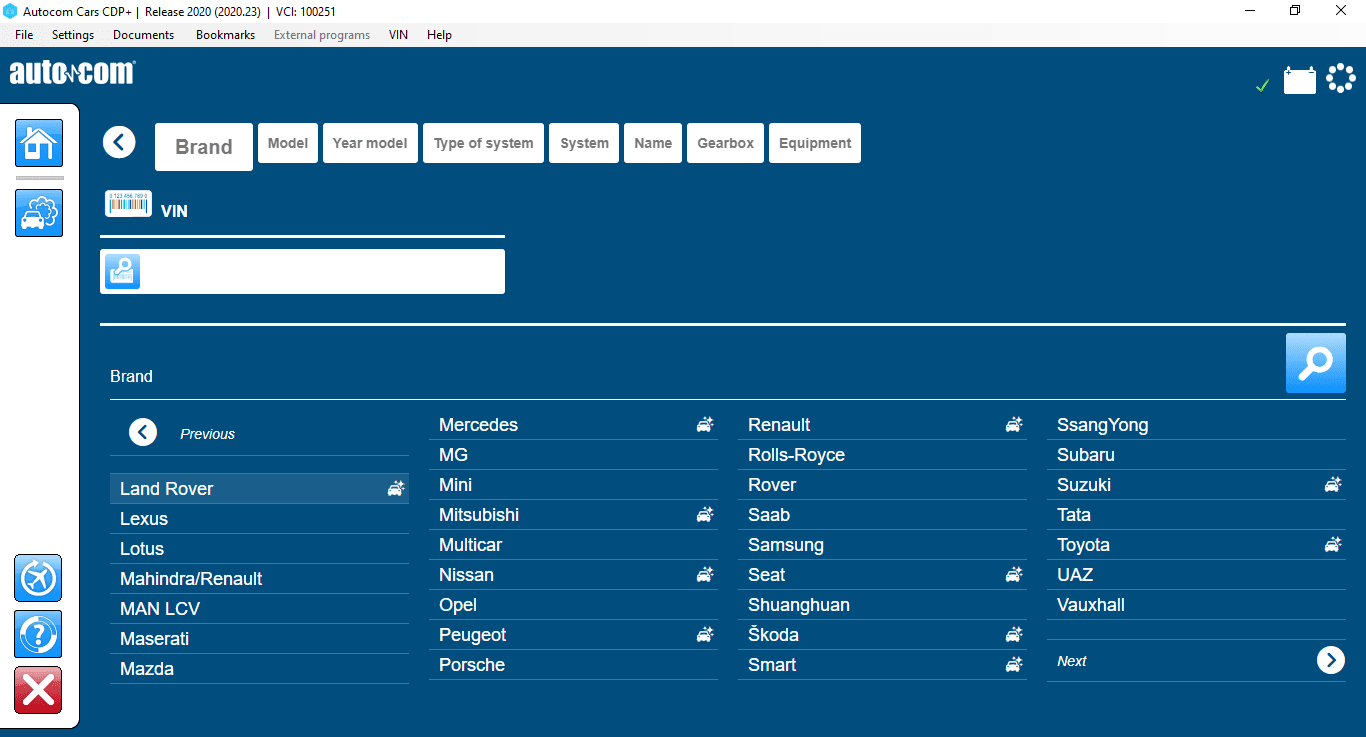Viewport: 1366px width, 737px height.
Task: Return to Previous brand page
Action: [x=143, y=433]
